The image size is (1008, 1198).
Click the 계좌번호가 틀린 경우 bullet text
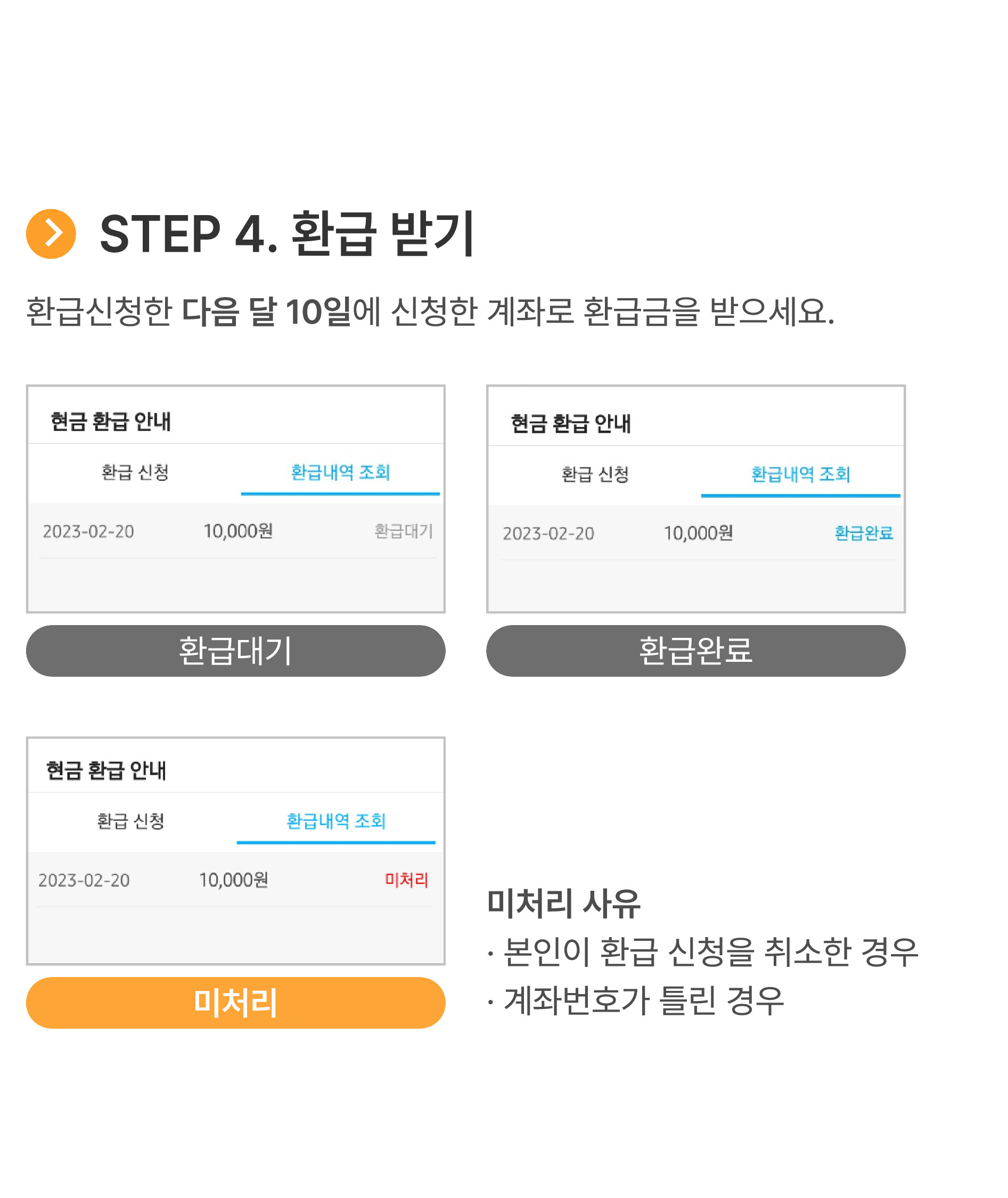(x=644, y=1000)
